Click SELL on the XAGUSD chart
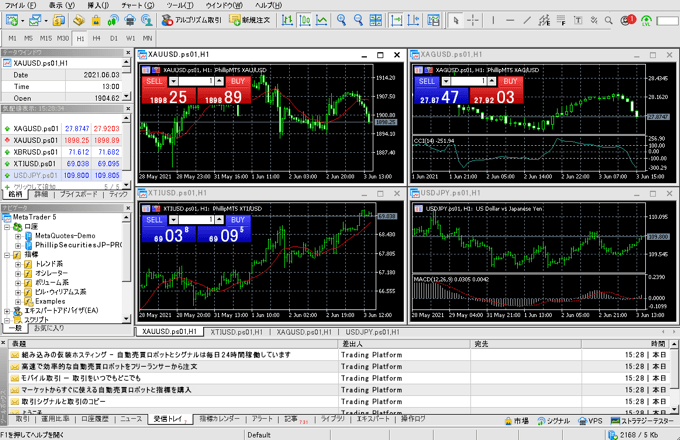 (x=426, y=81)
